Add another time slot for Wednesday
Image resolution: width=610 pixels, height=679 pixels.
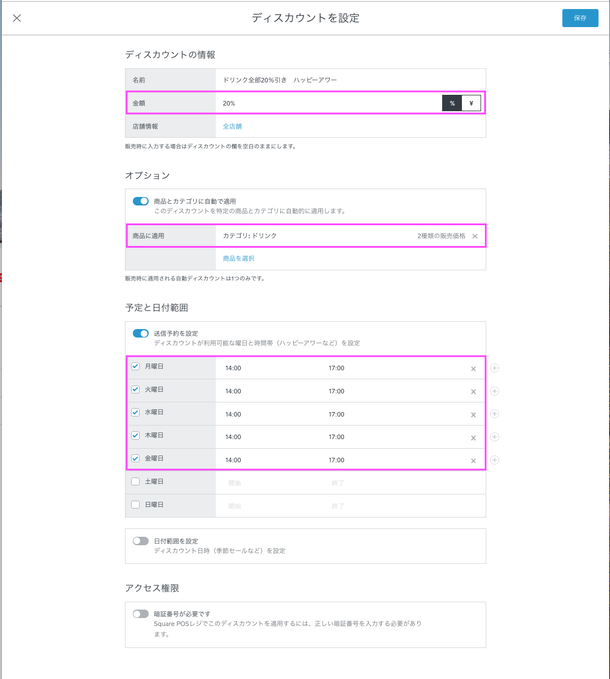(494, 414)
